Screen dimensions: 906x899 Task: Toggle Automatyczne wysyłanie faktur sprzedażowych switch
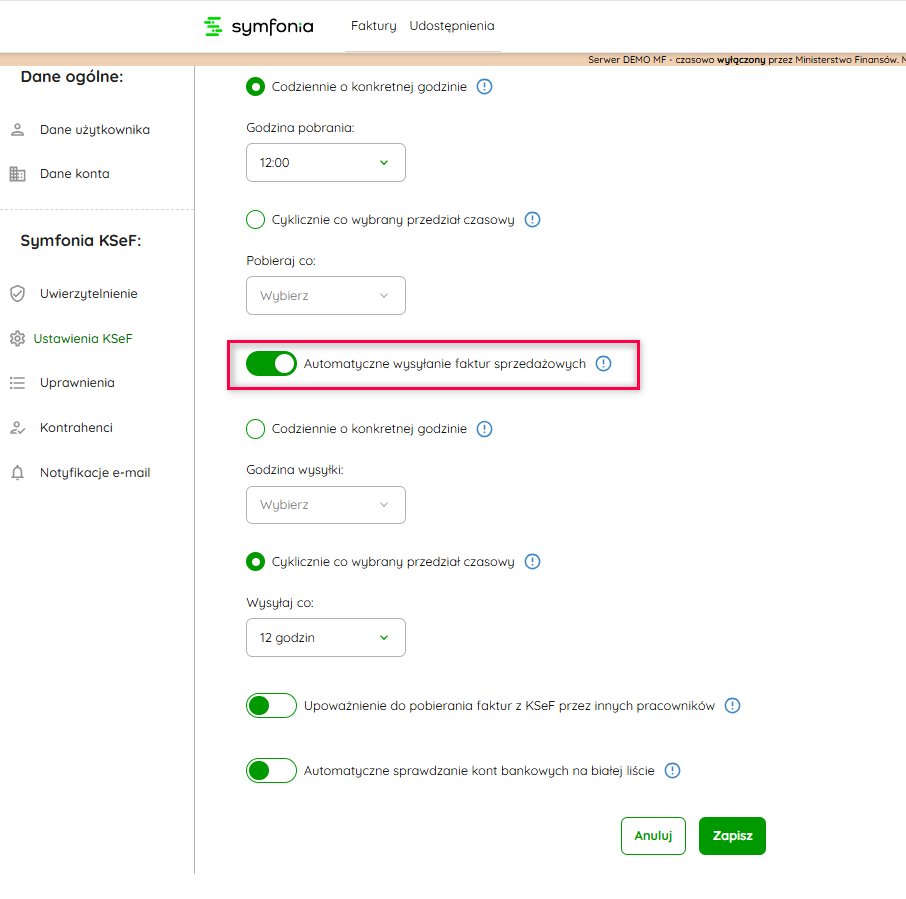[x=272, y=364]
